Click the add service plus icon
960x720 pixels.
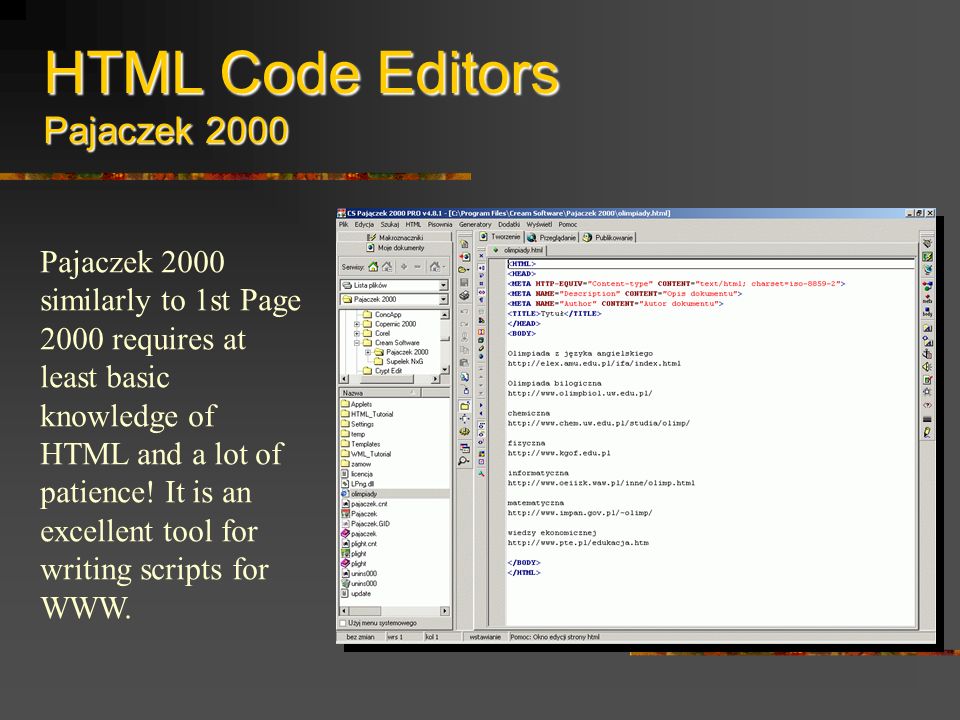[404, 267]
